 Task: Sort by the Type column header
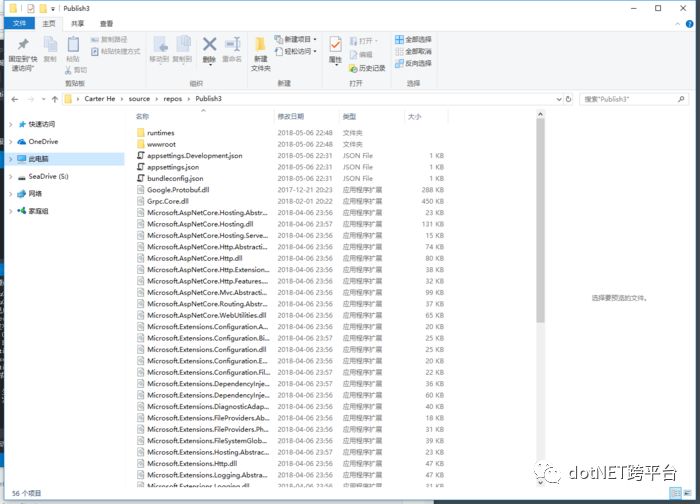tap(371, 117)
